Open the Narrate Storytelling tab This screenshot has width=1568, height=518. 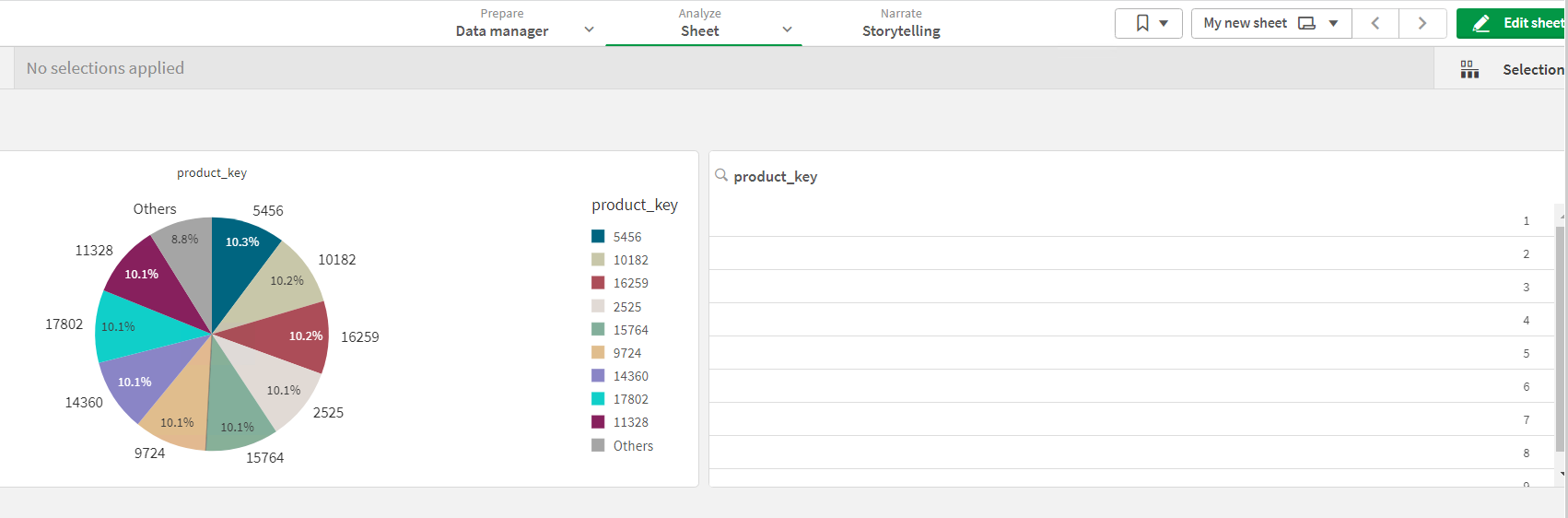click(901, 23)
